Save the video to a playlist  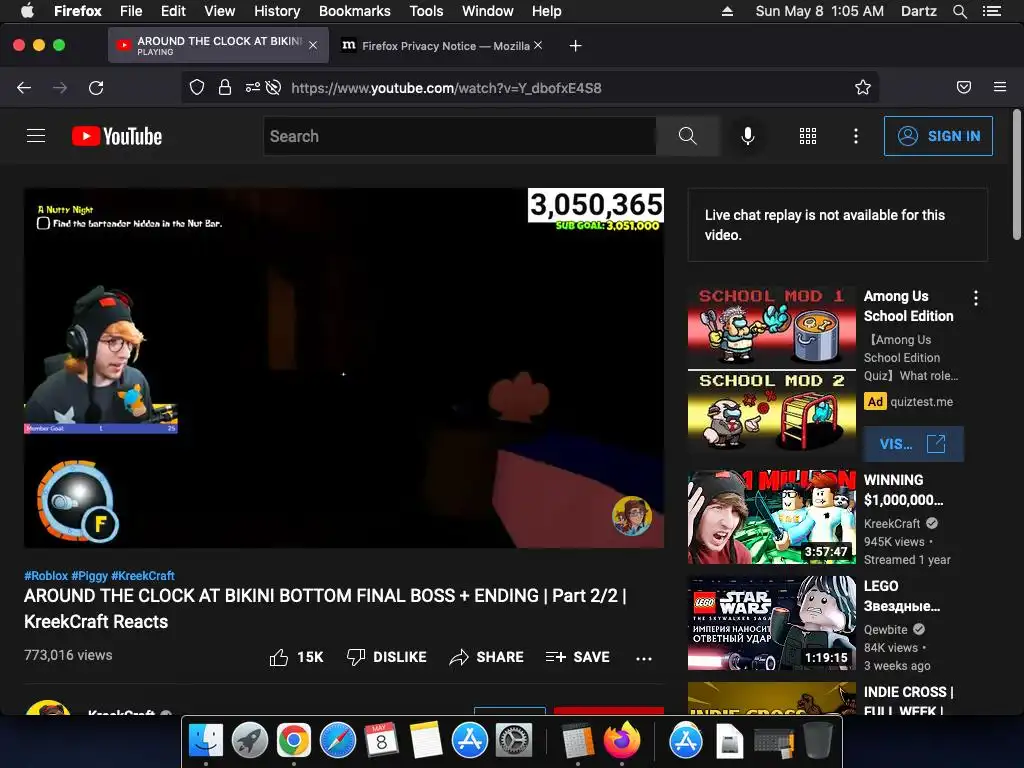pyautogui.click(x=577, y=657)
